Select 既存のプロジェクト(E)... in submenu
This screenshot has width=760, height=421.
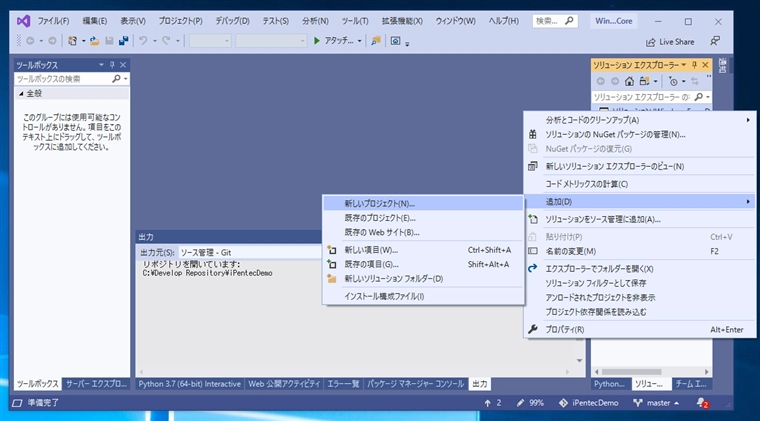[423, 218]
